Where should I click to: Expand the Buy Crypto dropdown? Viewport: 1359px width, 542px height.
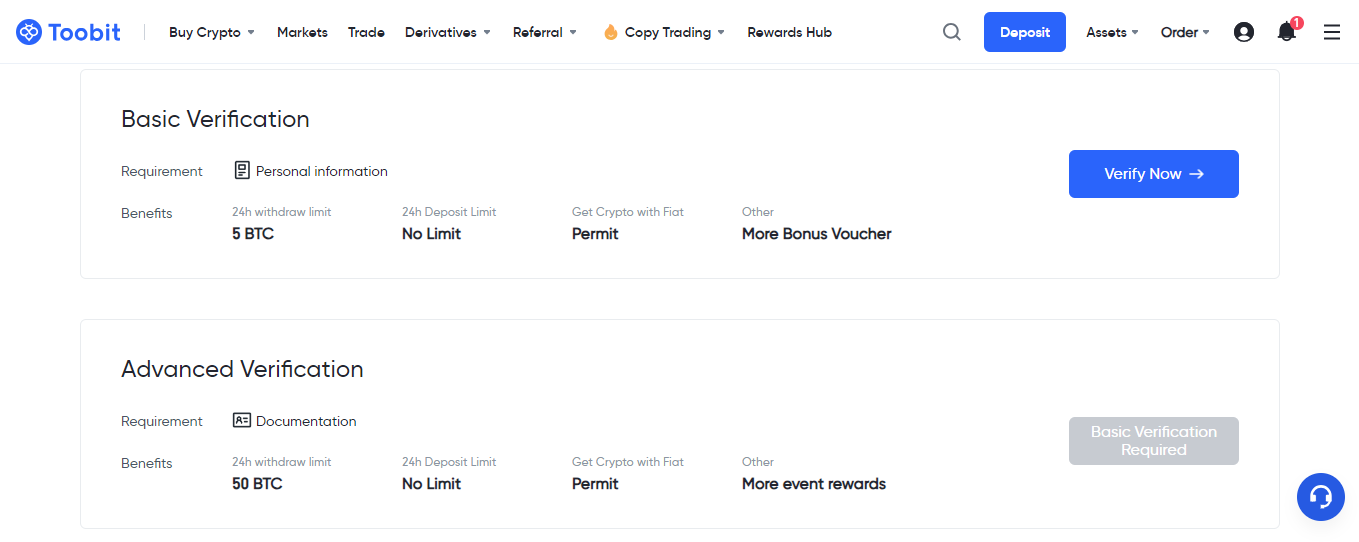tap(212, 32)
